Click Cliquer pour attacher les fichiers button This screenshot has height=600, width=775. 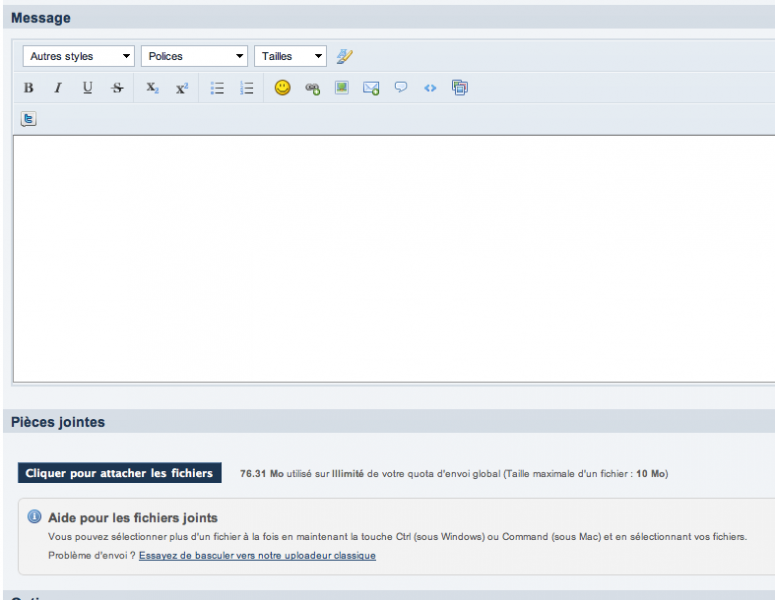120,473
